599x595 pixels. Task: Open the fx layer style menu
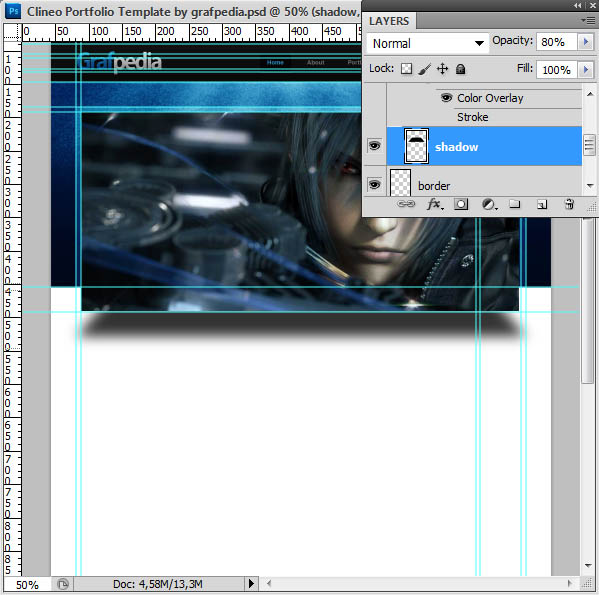(x=435, y=204)
